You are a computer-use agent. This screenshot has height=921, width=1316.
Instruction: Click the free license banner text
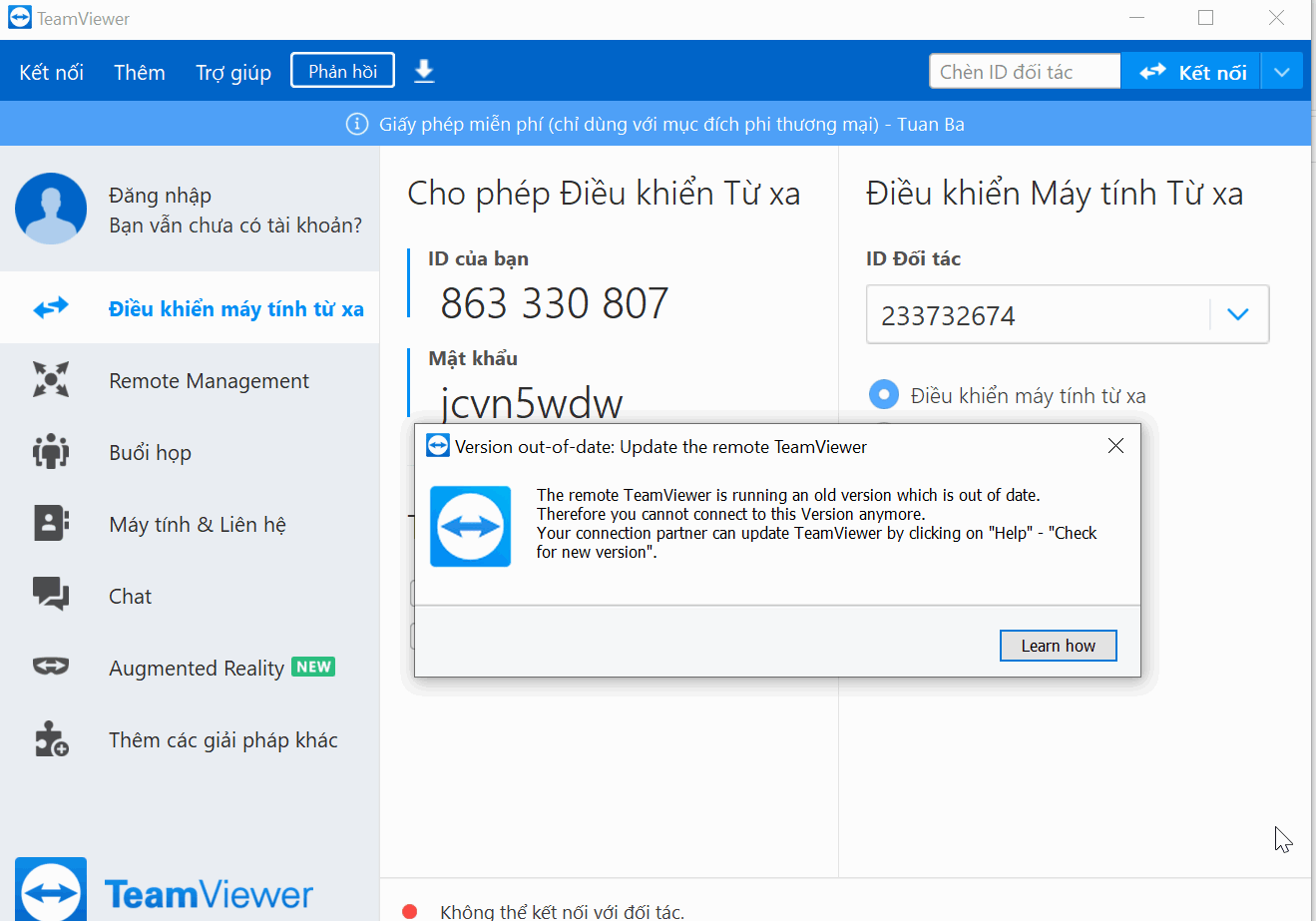pos(670,124)
